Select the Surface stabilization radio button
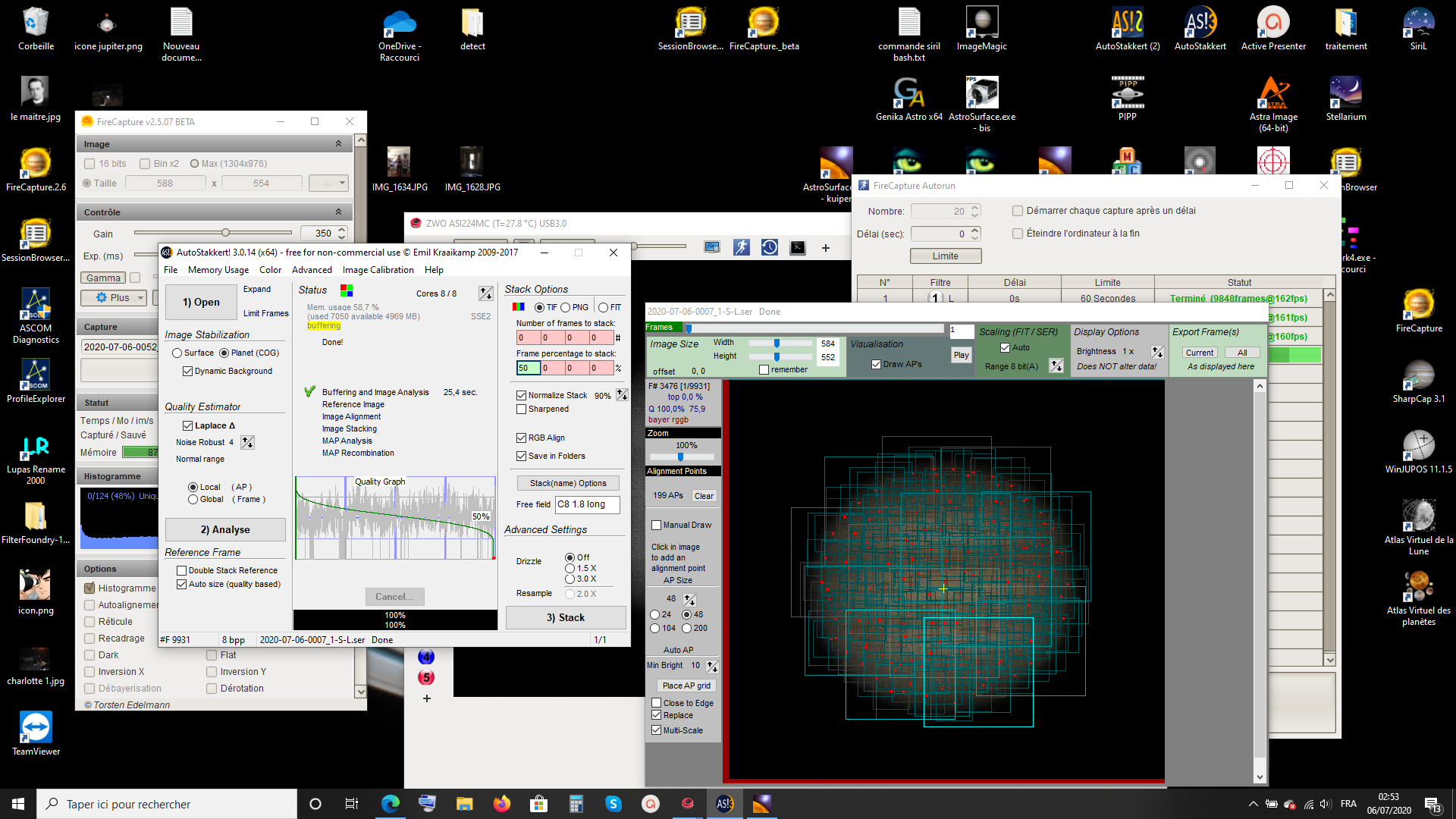1456x819 pixels. click(177, 353)
